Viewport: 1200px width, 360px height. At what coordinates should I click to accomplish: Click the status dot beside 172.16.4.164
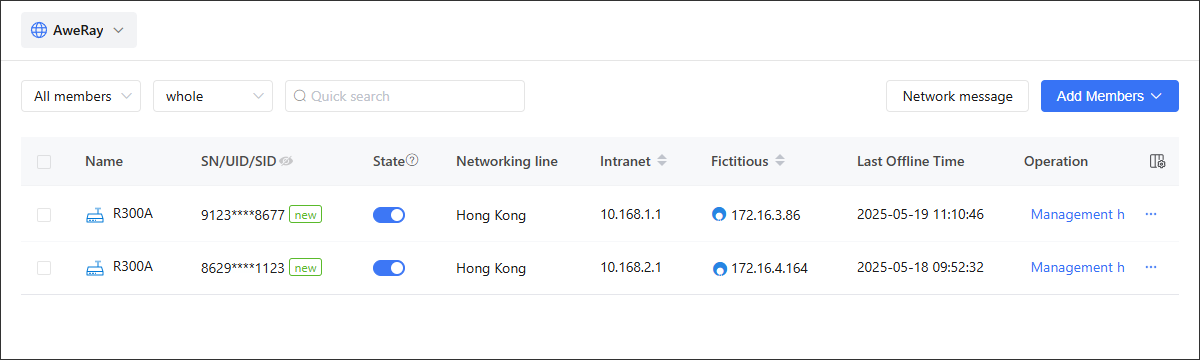coord(719,268)
